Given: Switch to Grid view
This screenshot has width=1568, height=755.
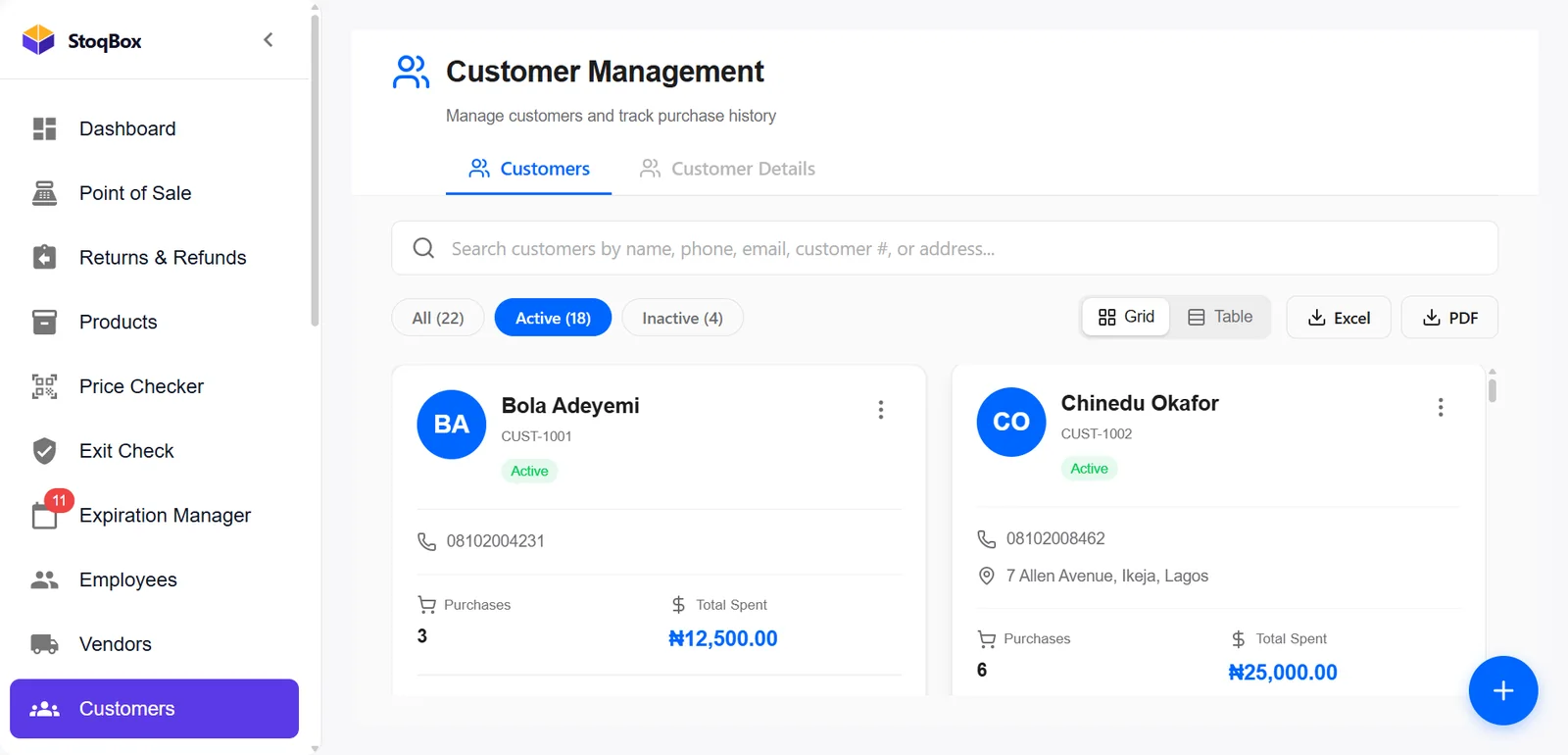Looking at the screenshot, I should click(1126, 317).
